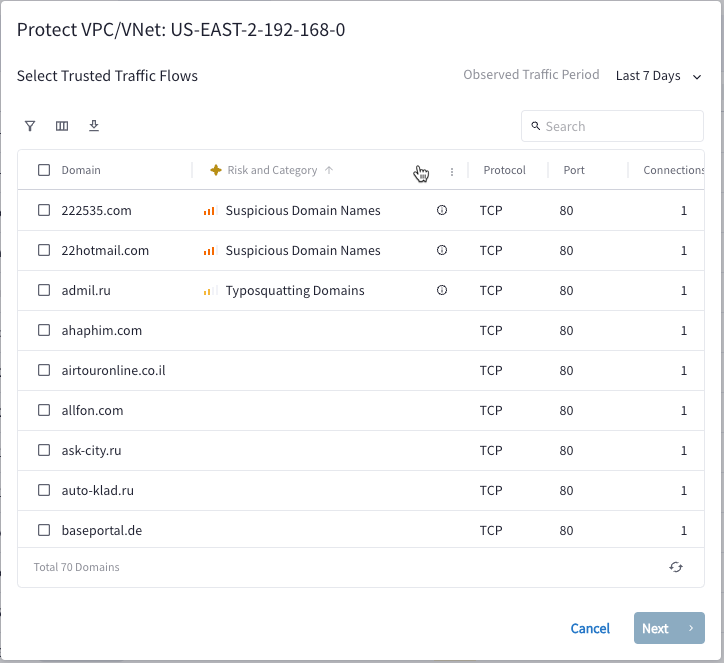Click the download/export icon

(x=94, y=126)
